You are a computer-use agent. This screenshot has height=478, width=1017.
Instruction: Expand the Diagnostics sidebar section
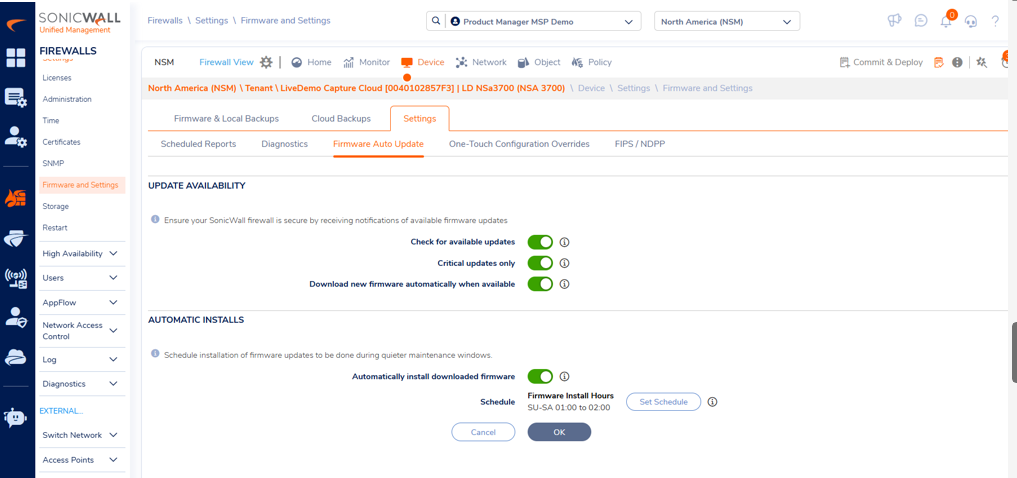[80, 384]
